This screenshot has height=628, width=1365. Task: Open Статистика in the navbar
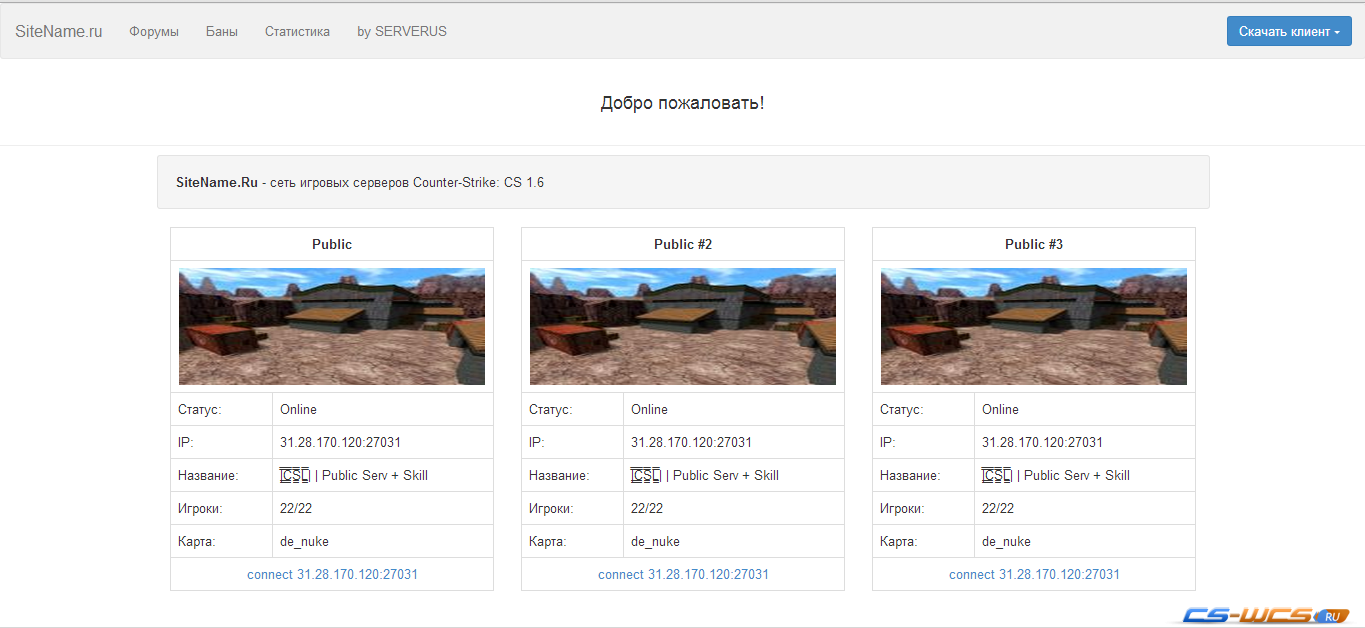point(297,31)
